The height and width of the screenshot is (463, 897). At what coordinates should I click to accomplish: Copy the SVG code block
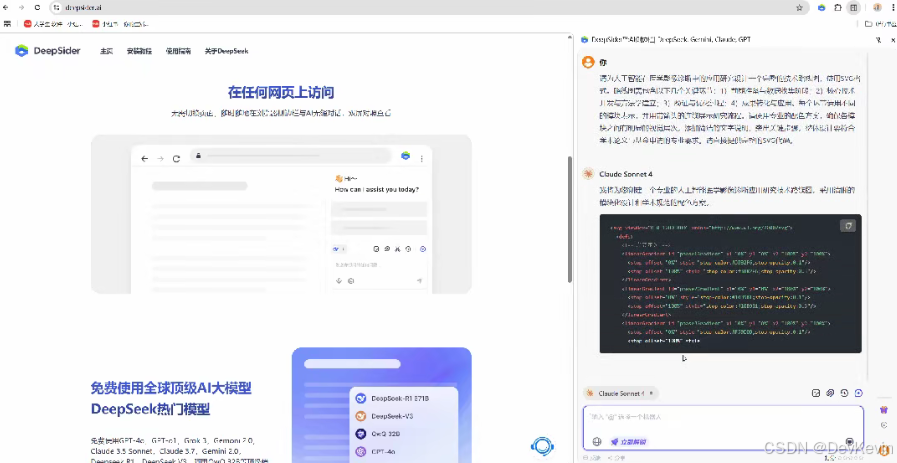click(847, 225)
